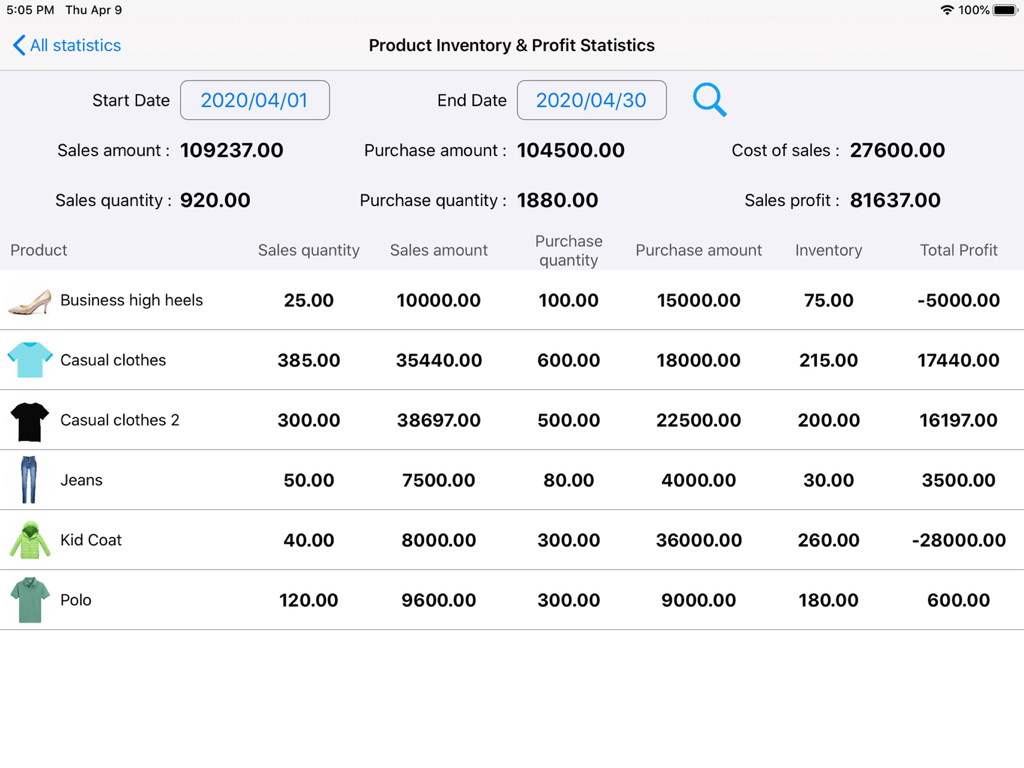This screenshot has width=1024, height=768.
Task: Click the Sales quantity 920.00 summary value
Action: pyautogui.click(x=214, y=200)
